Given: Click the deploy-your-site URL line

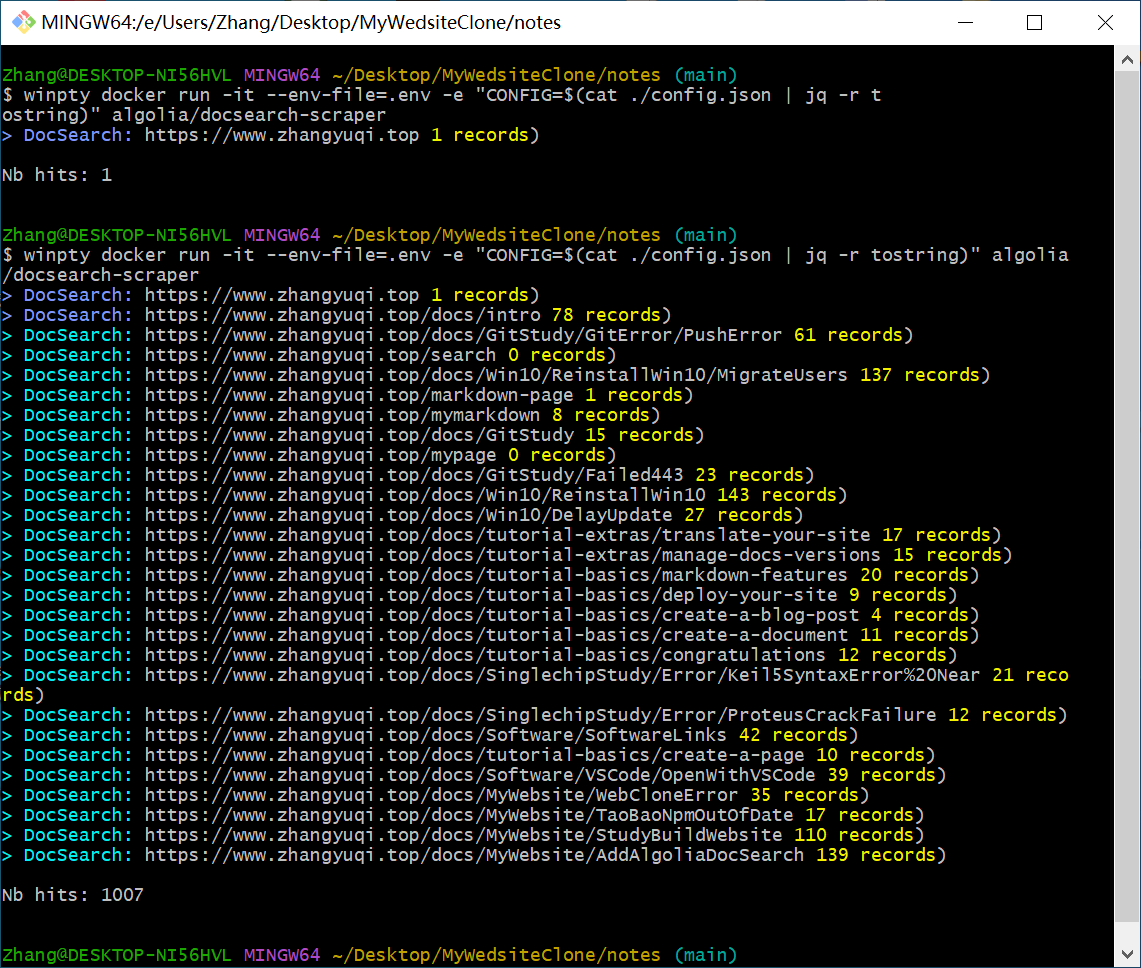Looking at the screenshot, I should tap(491, 595).
